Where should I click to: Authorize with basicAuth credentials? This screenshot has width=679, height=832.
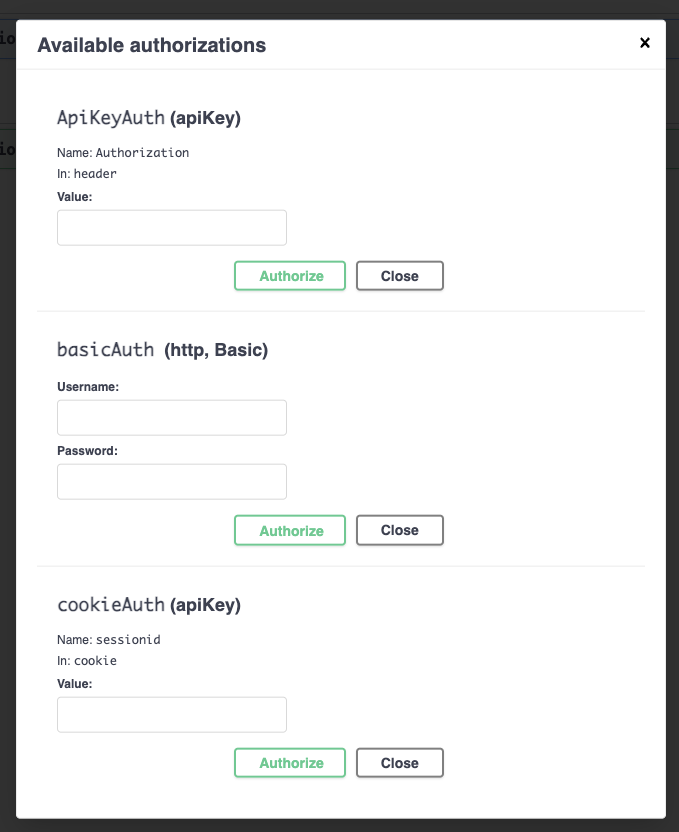pyautogui.click(x=289, y=530)
